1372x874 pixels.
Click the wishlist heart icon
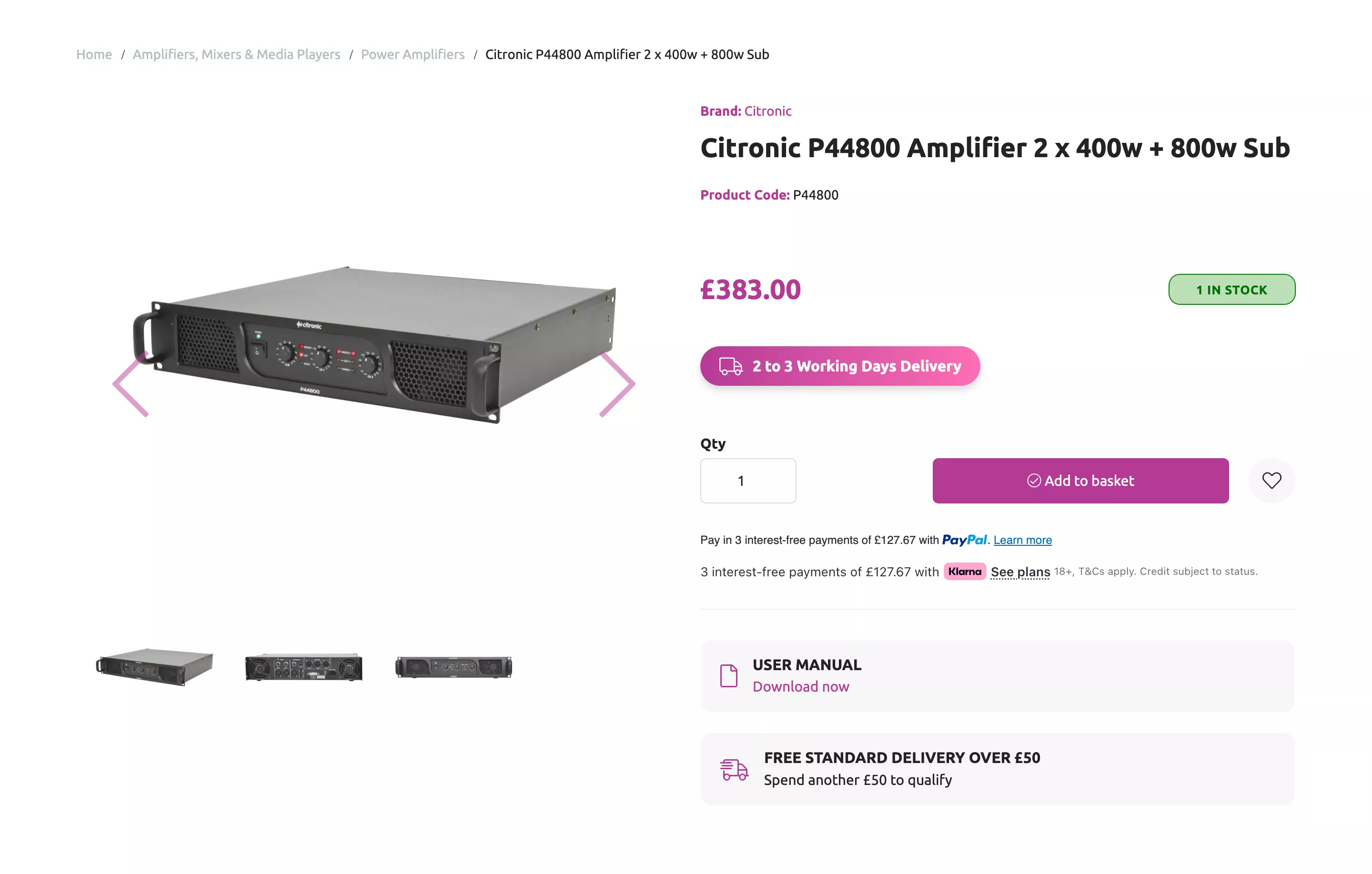[x=1271, y=480]
